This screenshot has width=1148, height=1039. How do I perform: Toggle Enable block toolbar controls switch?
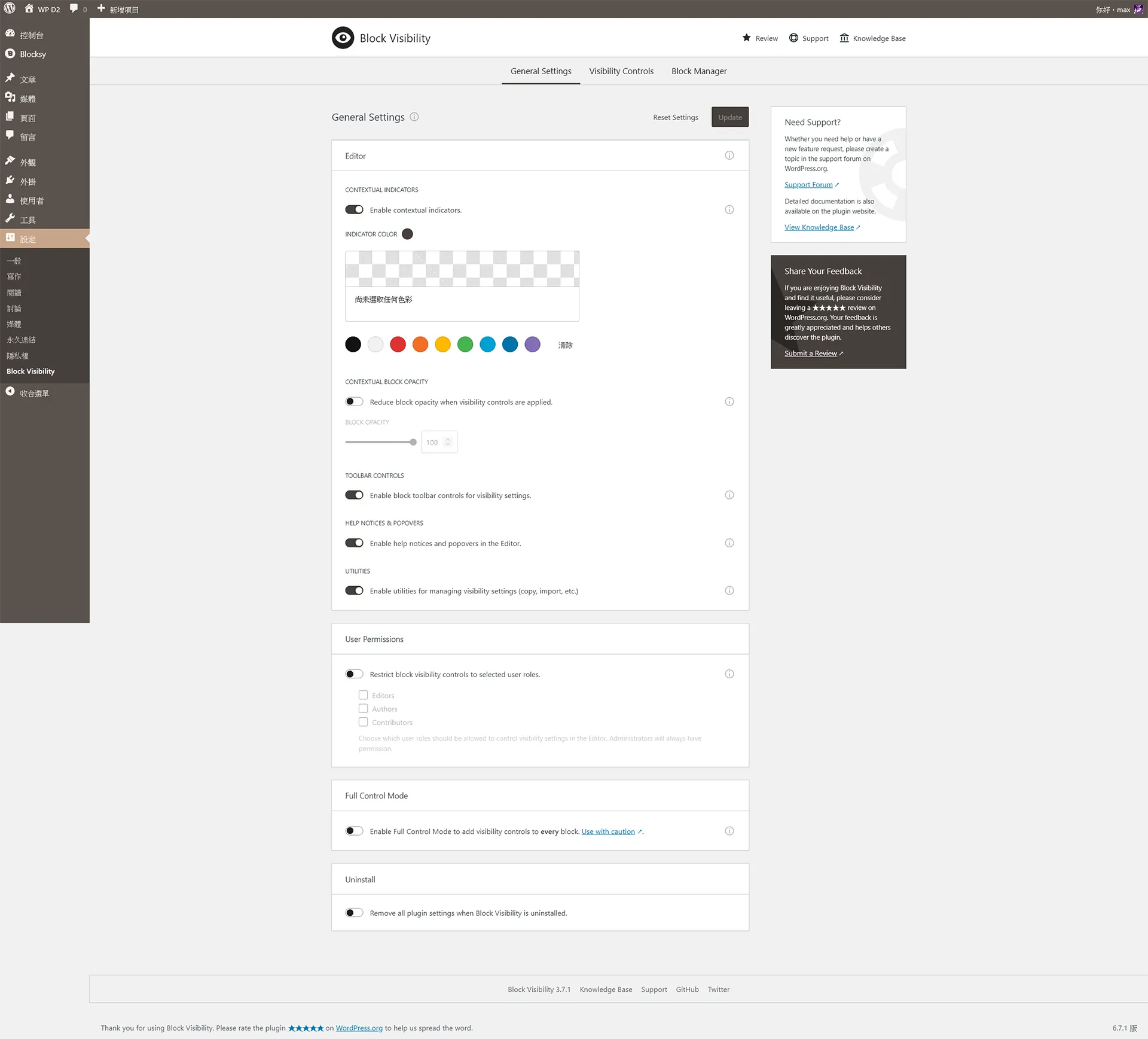pos(354,495)
